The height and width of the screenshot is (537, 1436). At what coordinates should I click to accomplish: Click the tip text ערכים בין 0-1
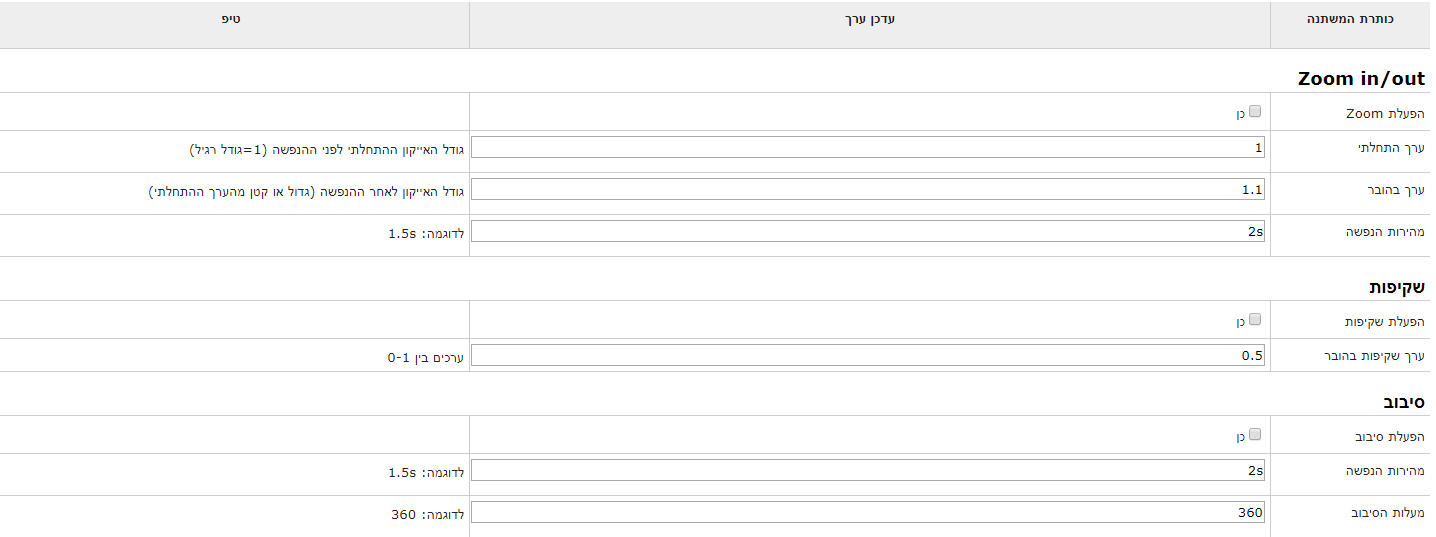coord(426,356)
